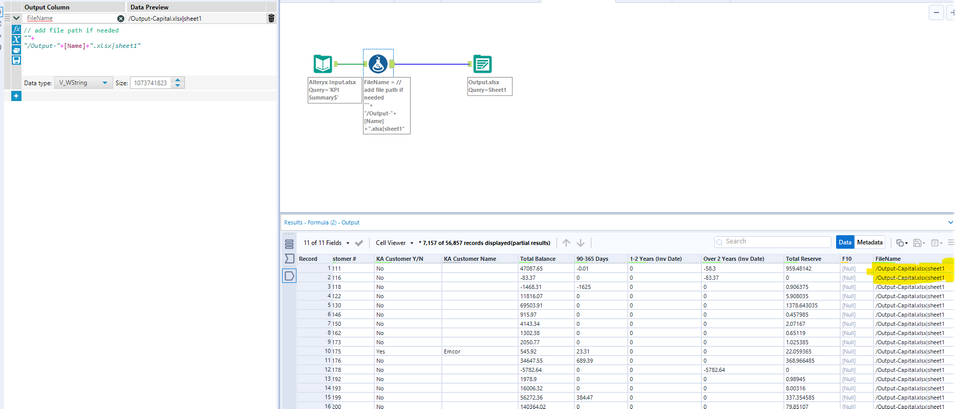Click the Size value field 1073741823

149,83
